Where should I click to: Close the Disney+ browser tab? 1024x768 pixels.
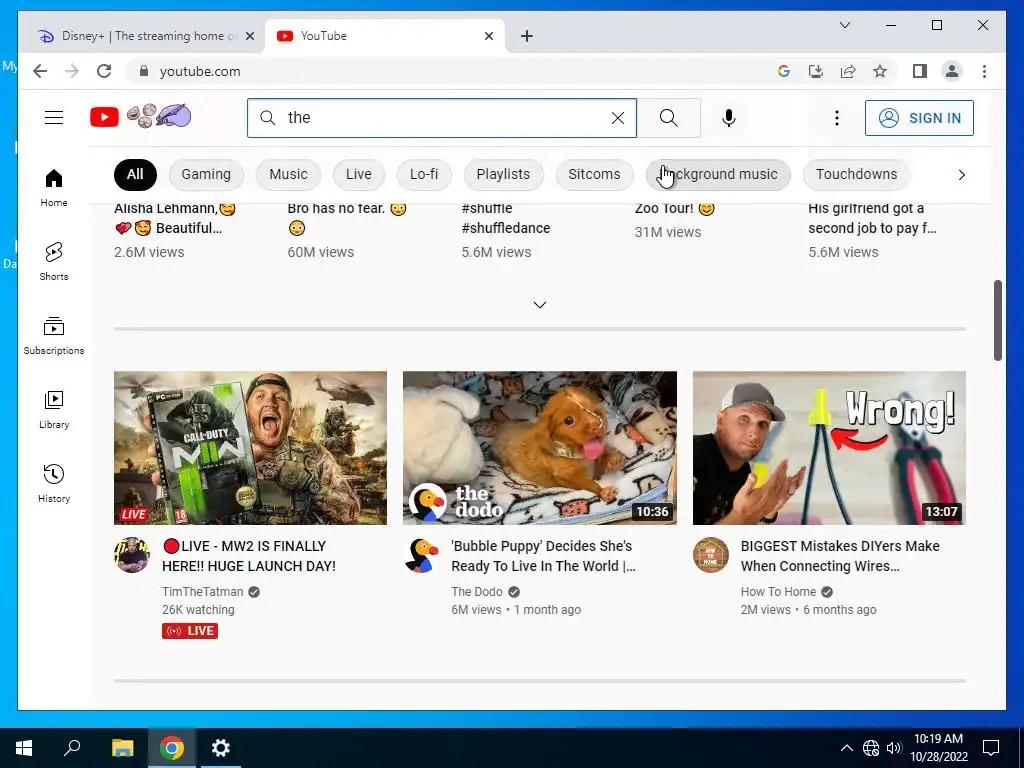(249, 36)
